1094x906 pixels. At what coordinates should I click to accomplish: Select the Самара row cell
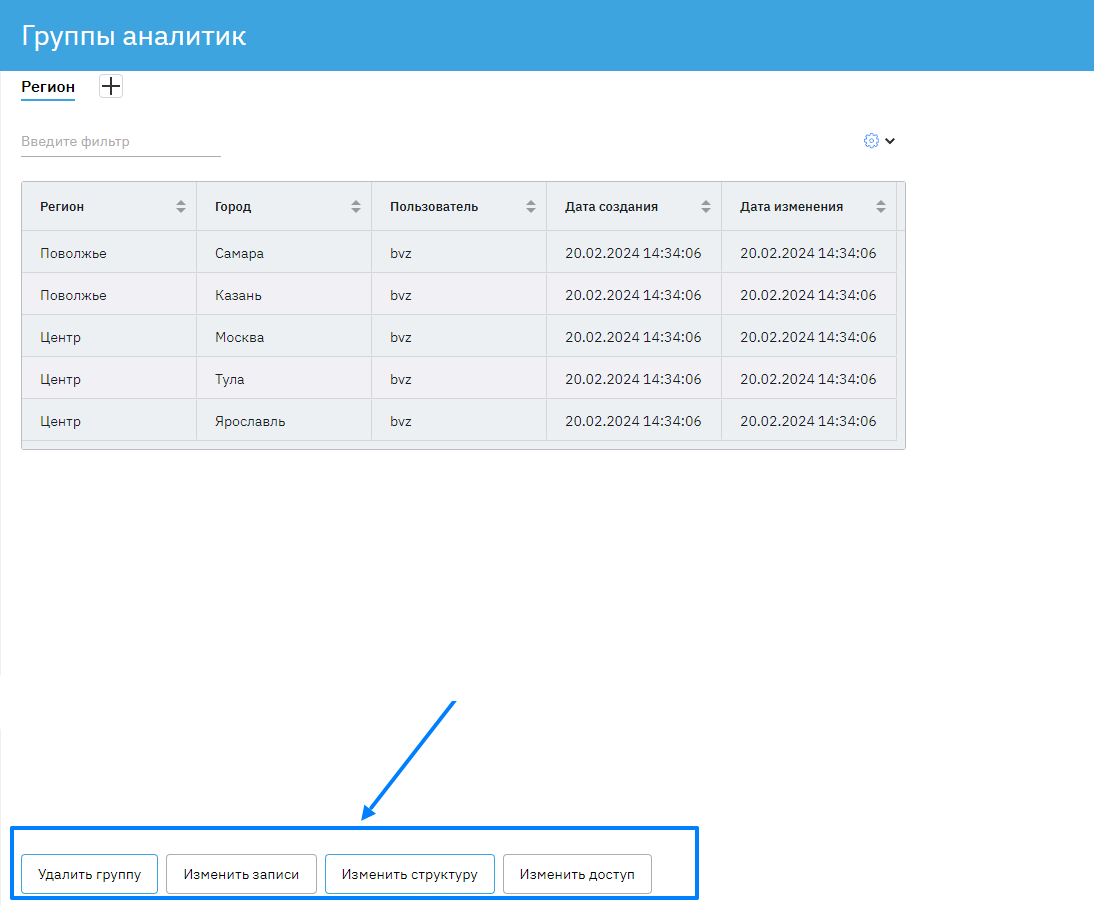tap(240, 253)
